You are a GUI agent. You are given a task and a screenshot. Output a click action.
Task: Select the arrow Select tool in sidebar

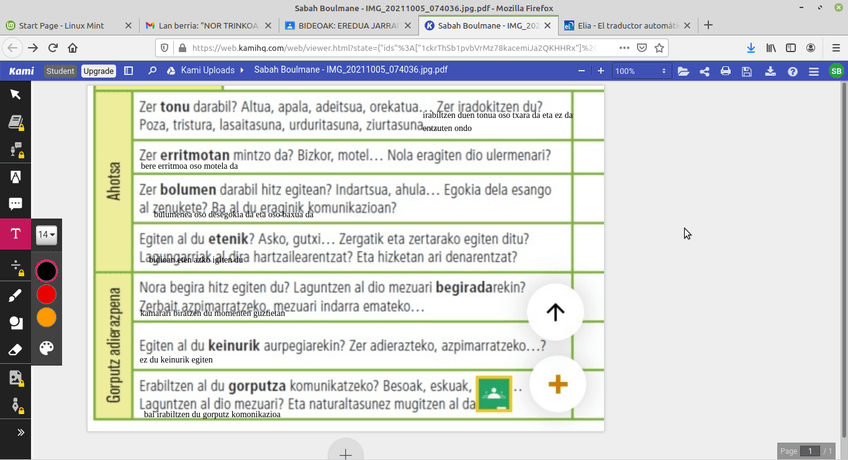(15, 94)
